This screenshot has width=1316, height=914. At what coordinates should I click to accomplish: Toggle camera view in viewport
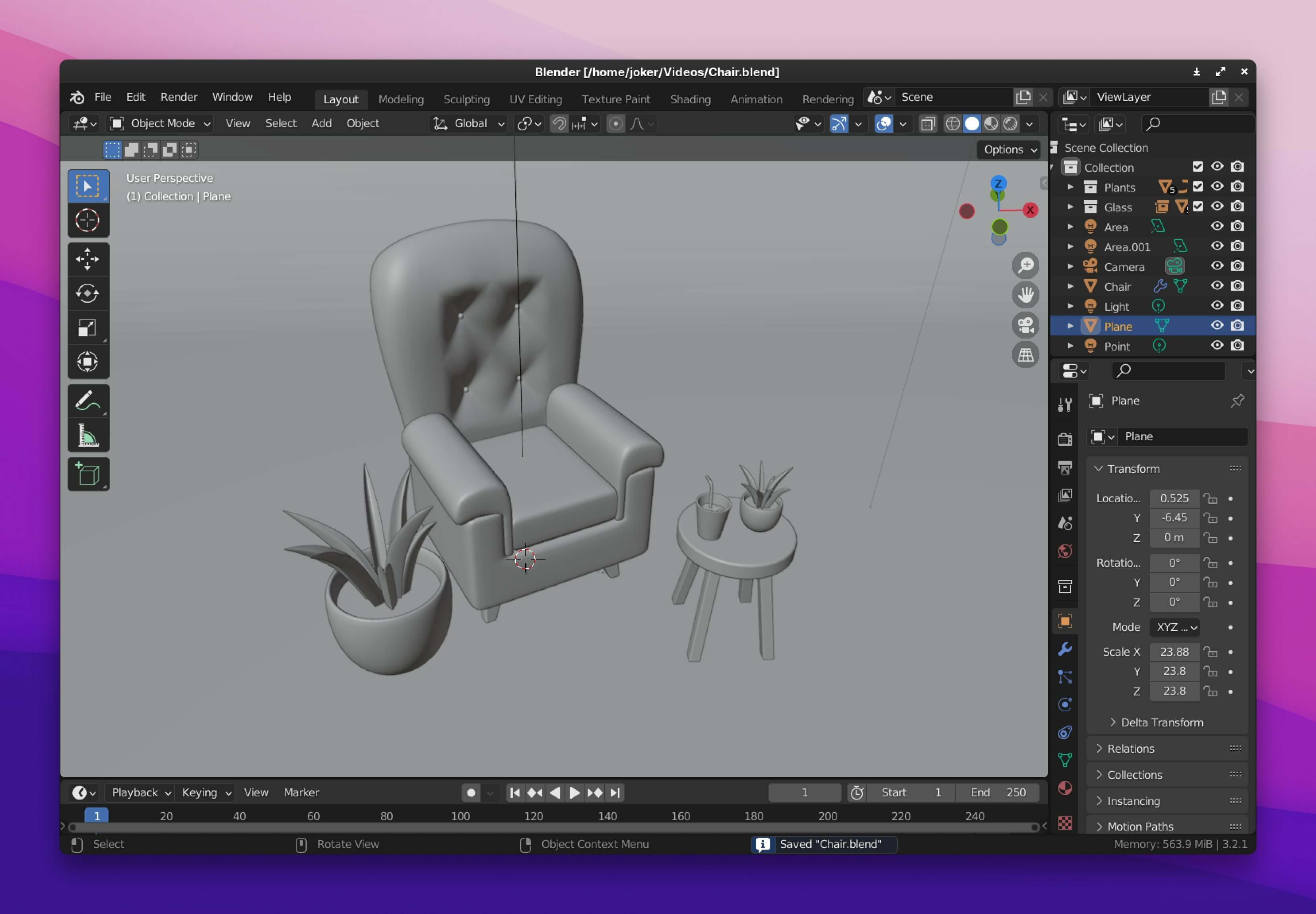click(1025, 325)
